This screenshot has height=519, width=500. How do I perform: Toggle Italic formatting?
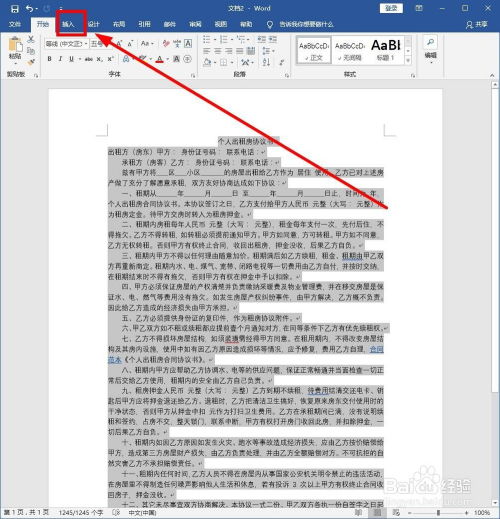(60, 59)
